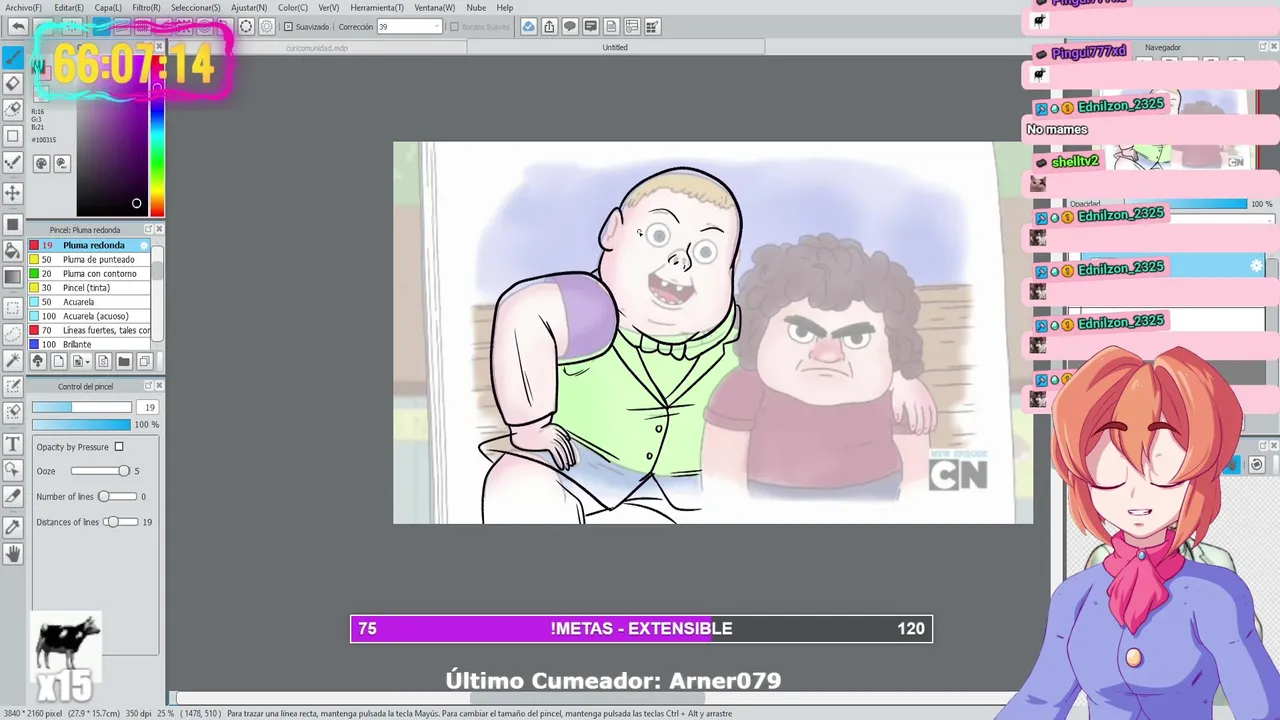
Task: Open the Editar menu
Action: click(69, 7)
